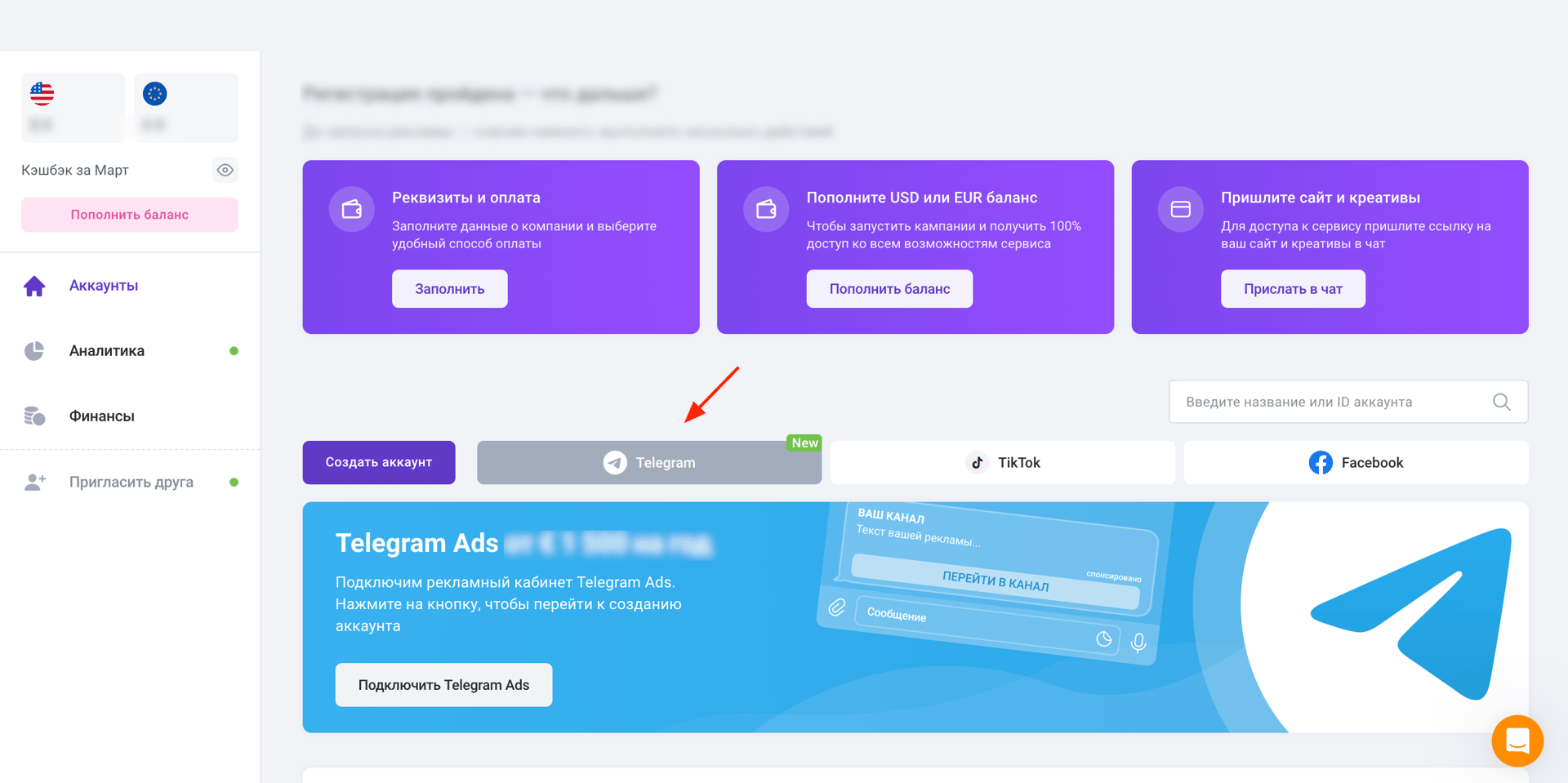
Task: Click the green dot next to Пригласить друга
Action: coord(234,483)
